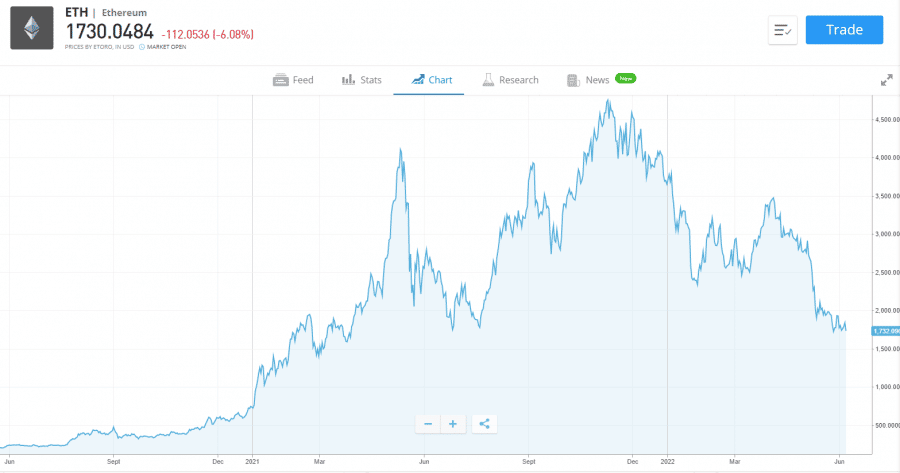This screenshot has width=900, height=473.
Task: Switch to the Stats tab
Action: pyautogui.click(x=361, y=80)
